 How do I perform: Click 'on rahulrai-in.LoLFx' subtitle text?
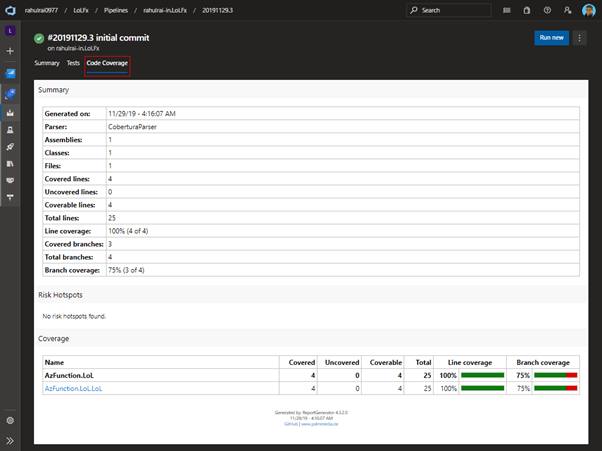pyautogui.click(x=73, y=48)
